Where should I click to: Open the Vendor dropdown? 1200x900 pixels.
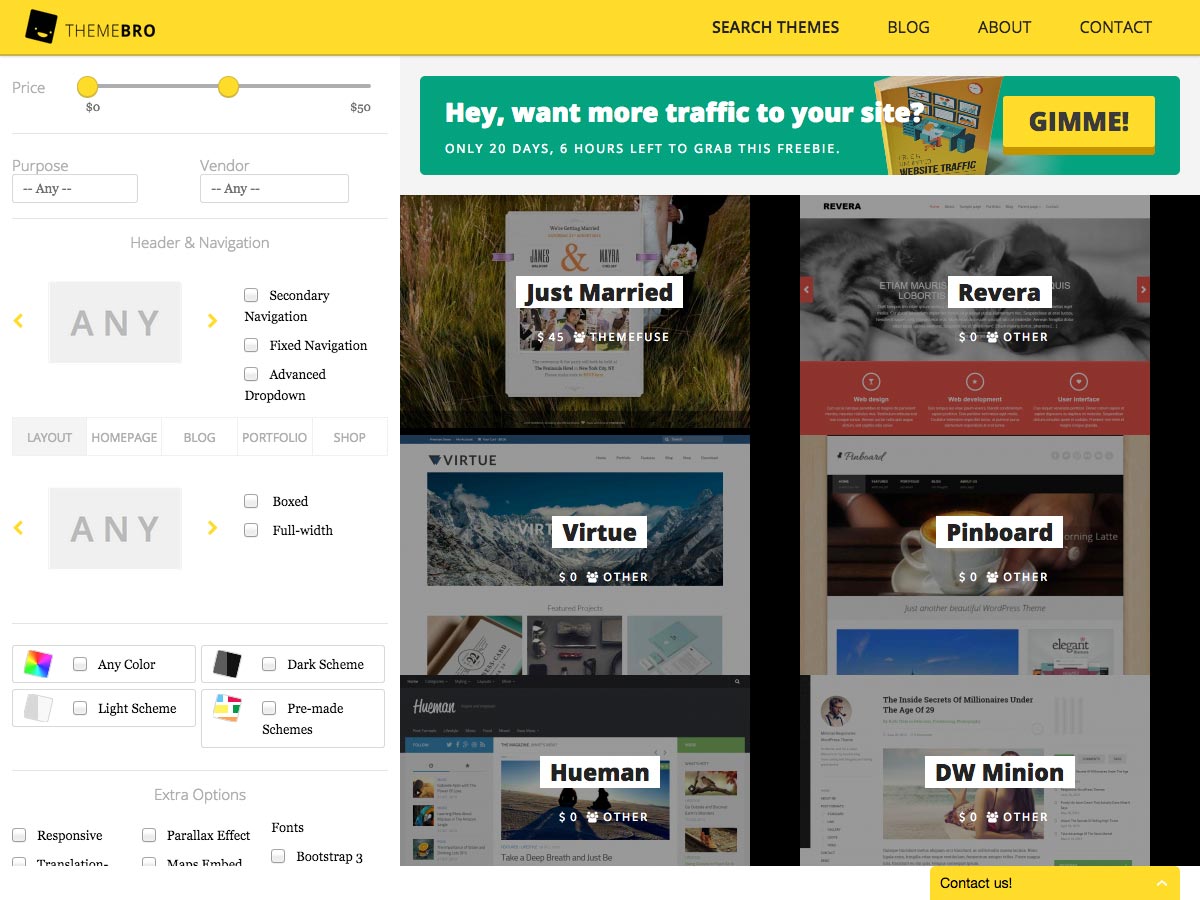tap(274, 188)
